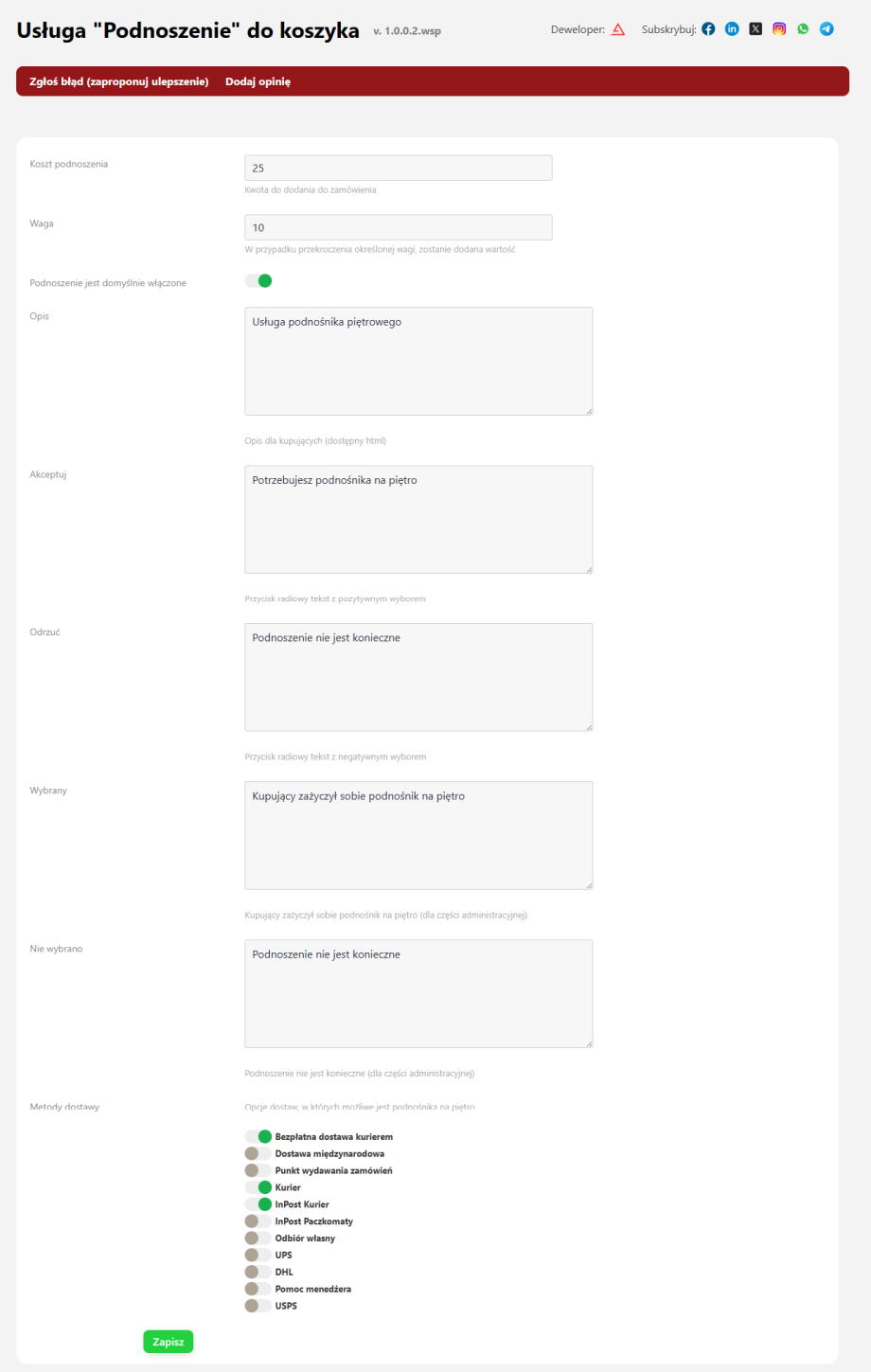Turn on the DHL delivery toggle
This screenshot has width=871, height=1372.
(258, 1272)
